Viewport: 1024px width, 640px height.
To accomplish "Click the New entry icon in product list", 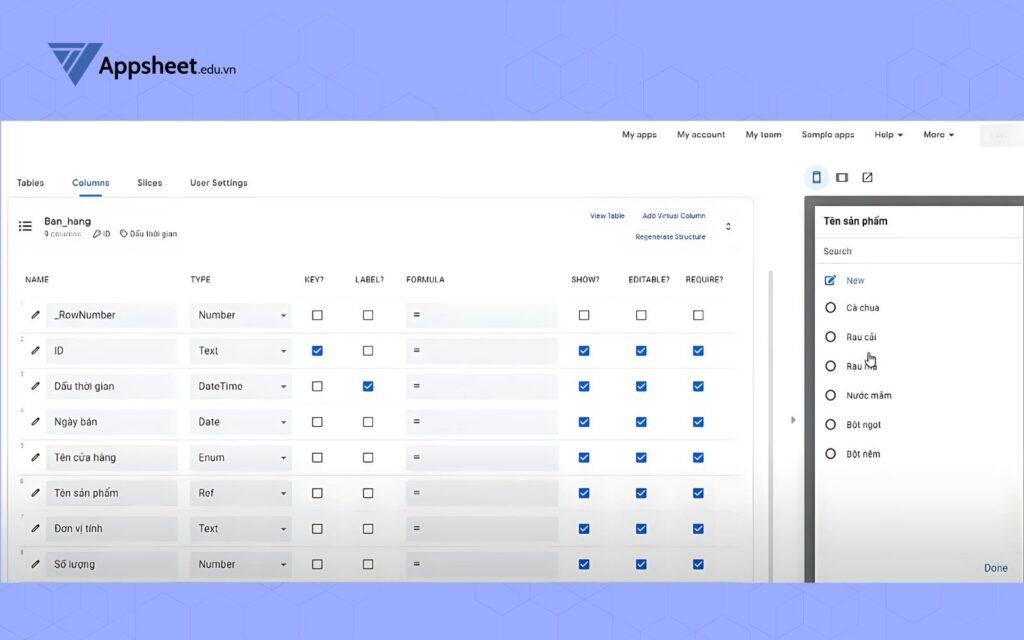I will point(830,281).
